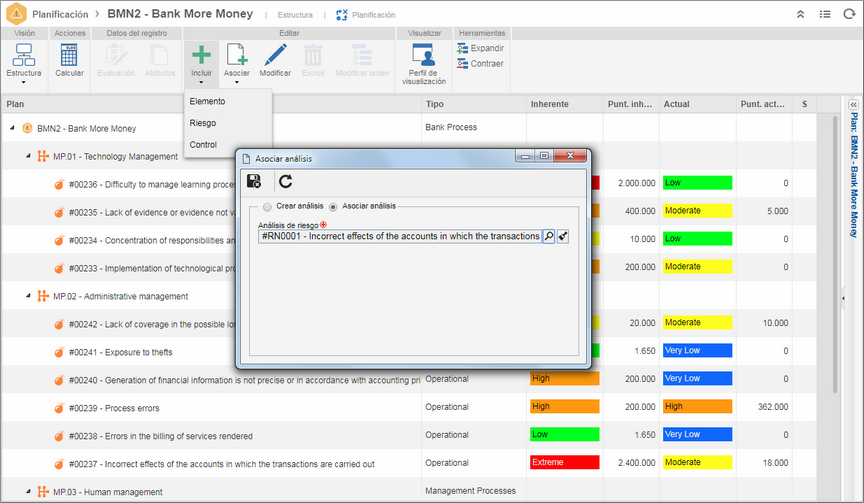Select the Asociar análisis radio button
This screenshot has width=864, height=503.
(333, 207)
